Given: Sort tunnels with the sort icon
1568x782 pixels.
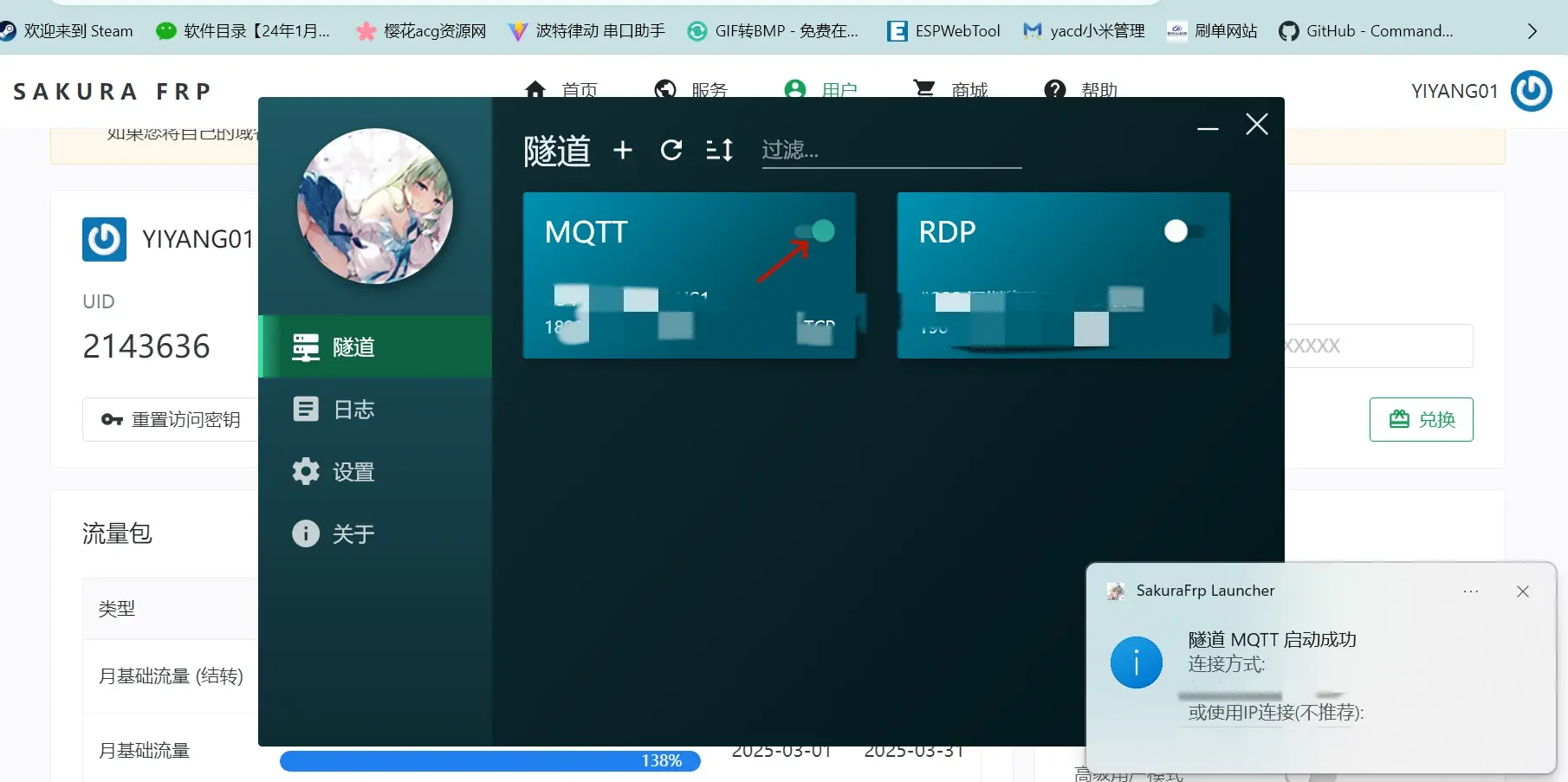Looking at the screenshot, I should point(719,150).
